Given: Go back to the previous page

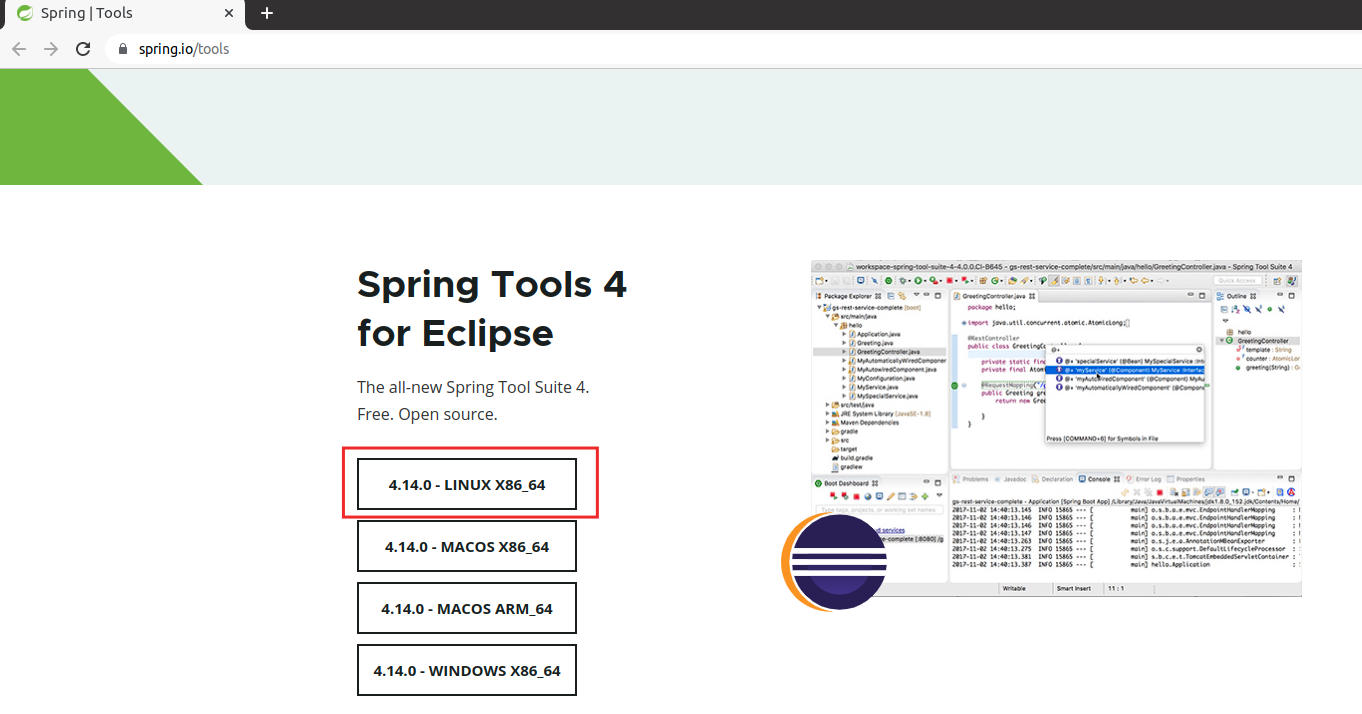Looking at the screenshot, I should pos(19,49).
